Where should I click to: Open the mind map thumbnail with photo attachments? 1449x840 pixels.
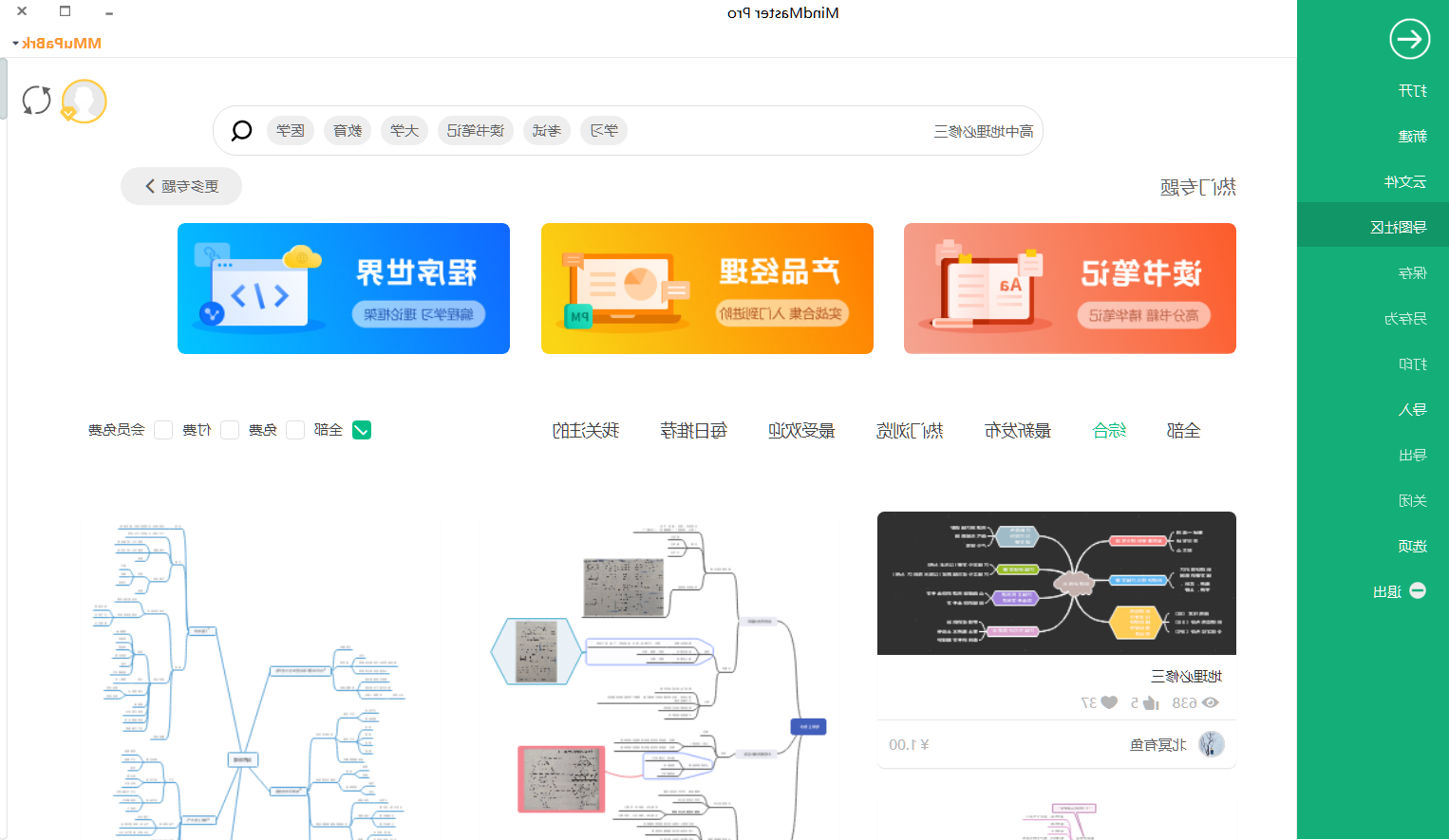[x=660, y=676]
